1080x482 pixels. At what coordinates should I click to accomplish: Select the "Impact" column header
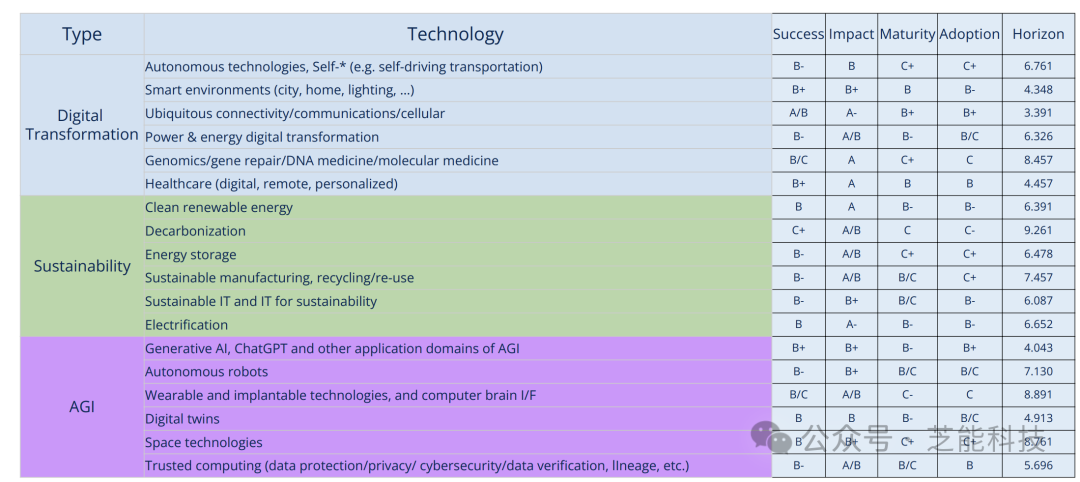[851, 34]
